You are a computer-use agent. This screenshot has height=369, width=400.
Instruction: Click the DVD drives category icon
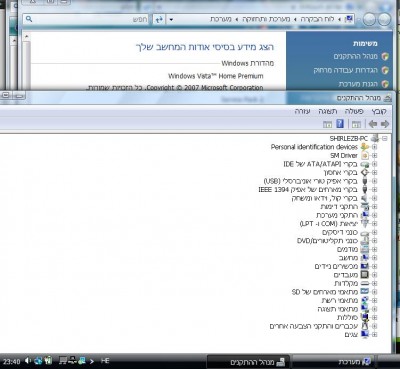pos(365,241)
